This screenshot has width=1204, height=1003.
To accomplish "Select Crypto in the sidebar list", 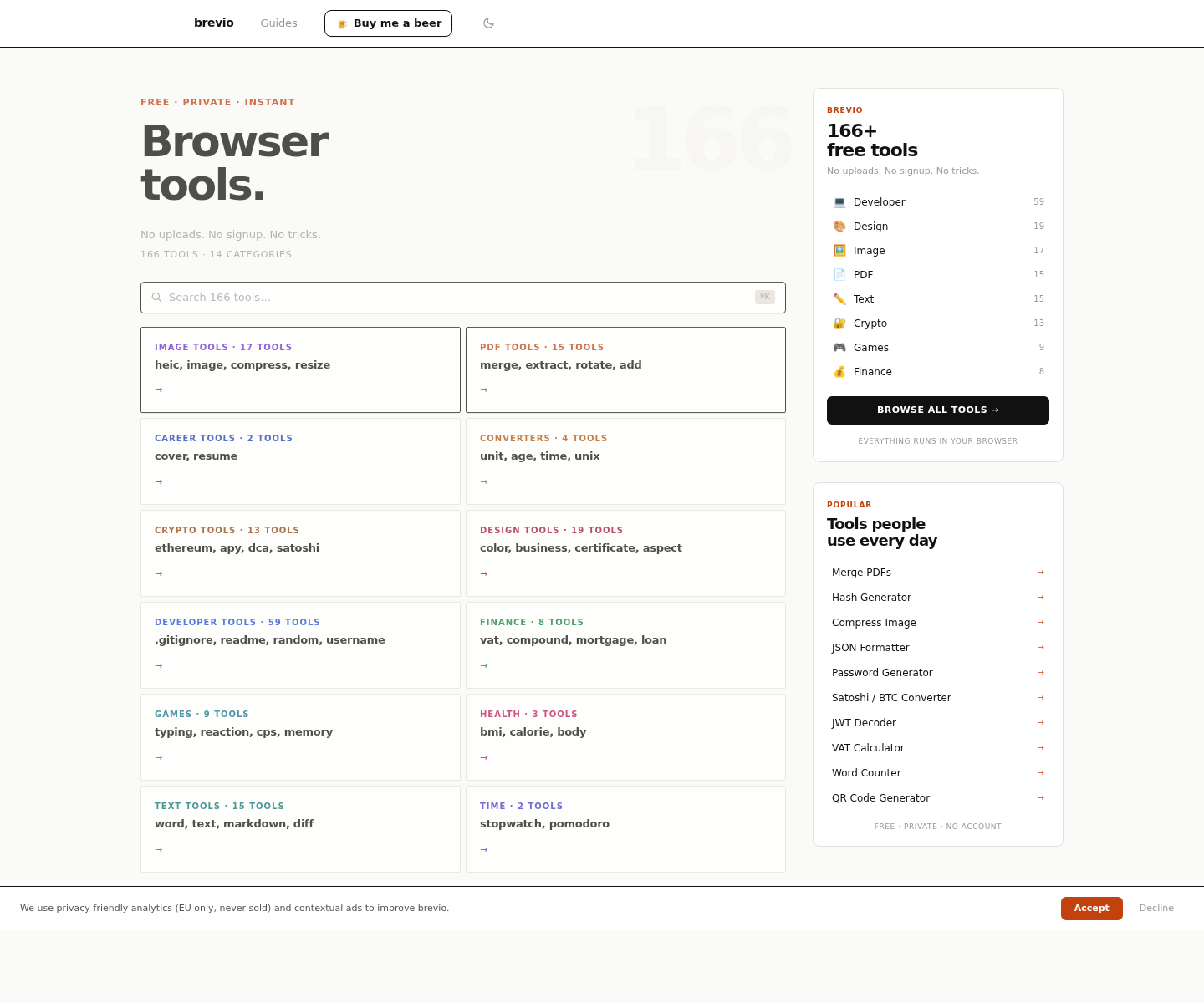I will click(938, 323).
